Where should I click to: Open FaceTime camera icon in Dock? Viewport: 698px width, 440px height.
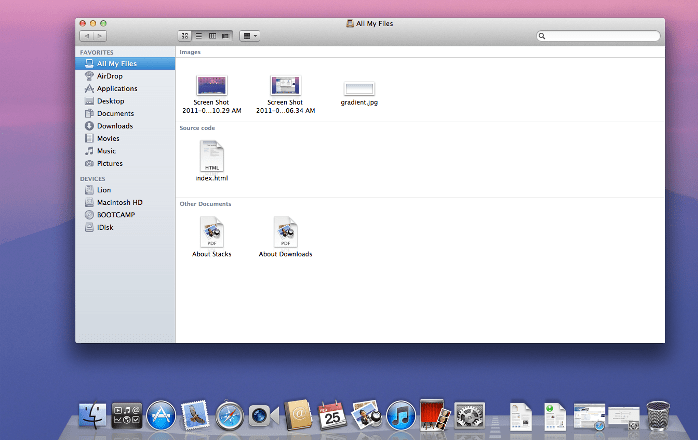tap(264, 416)
